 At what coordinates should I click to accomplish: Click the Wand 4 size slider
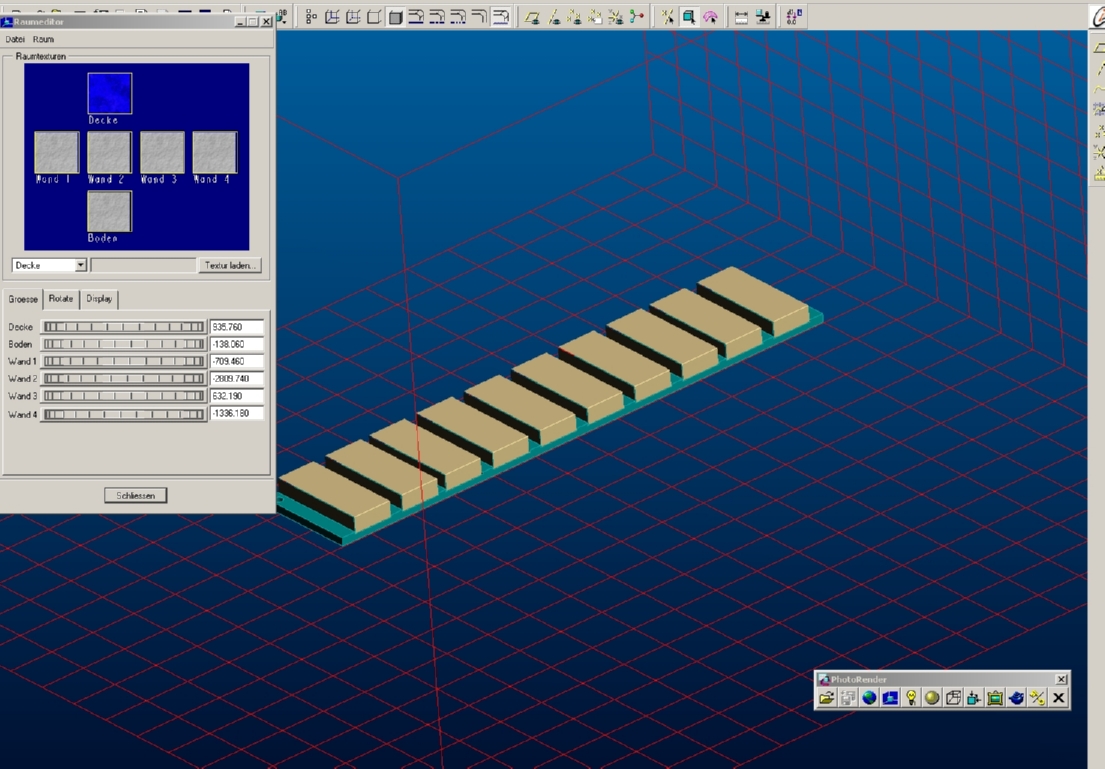(123, 414)
